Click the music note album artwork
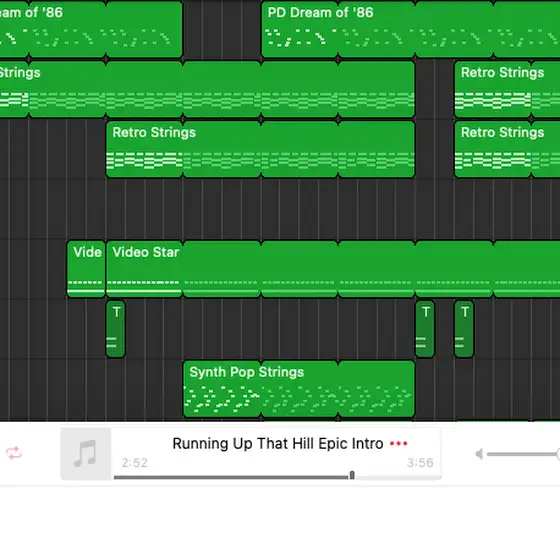 tap(86, 454)
